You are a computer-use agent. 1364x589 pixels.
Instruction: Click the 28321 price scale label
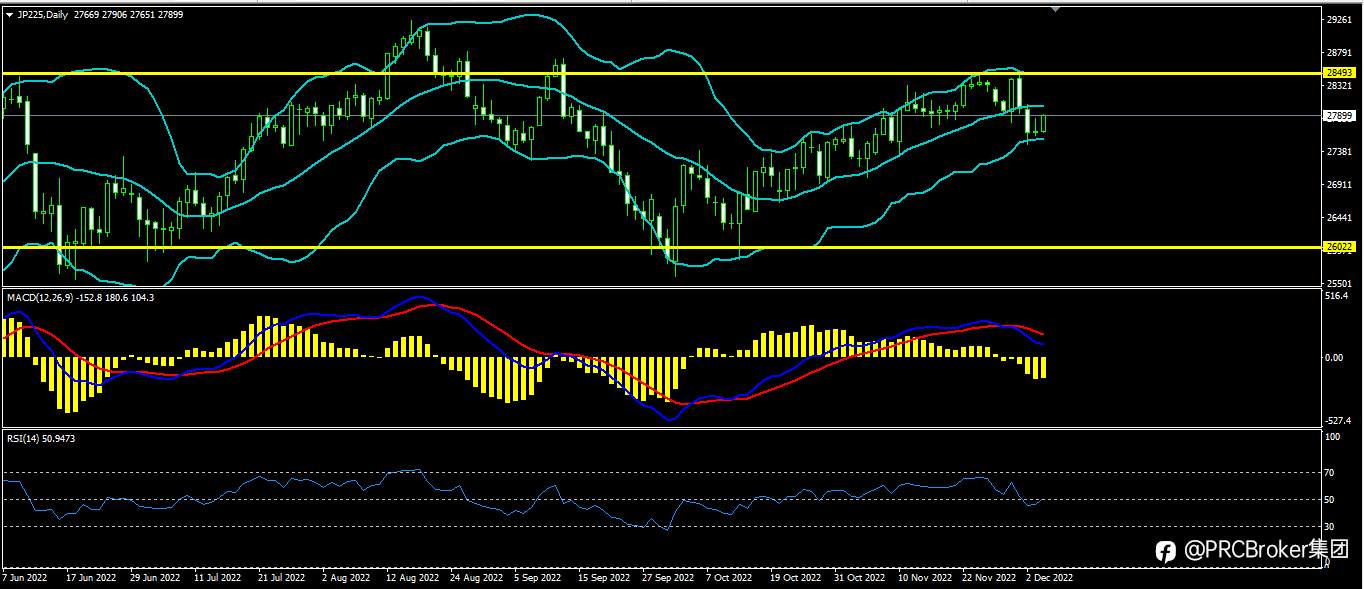pos(1339,86)
